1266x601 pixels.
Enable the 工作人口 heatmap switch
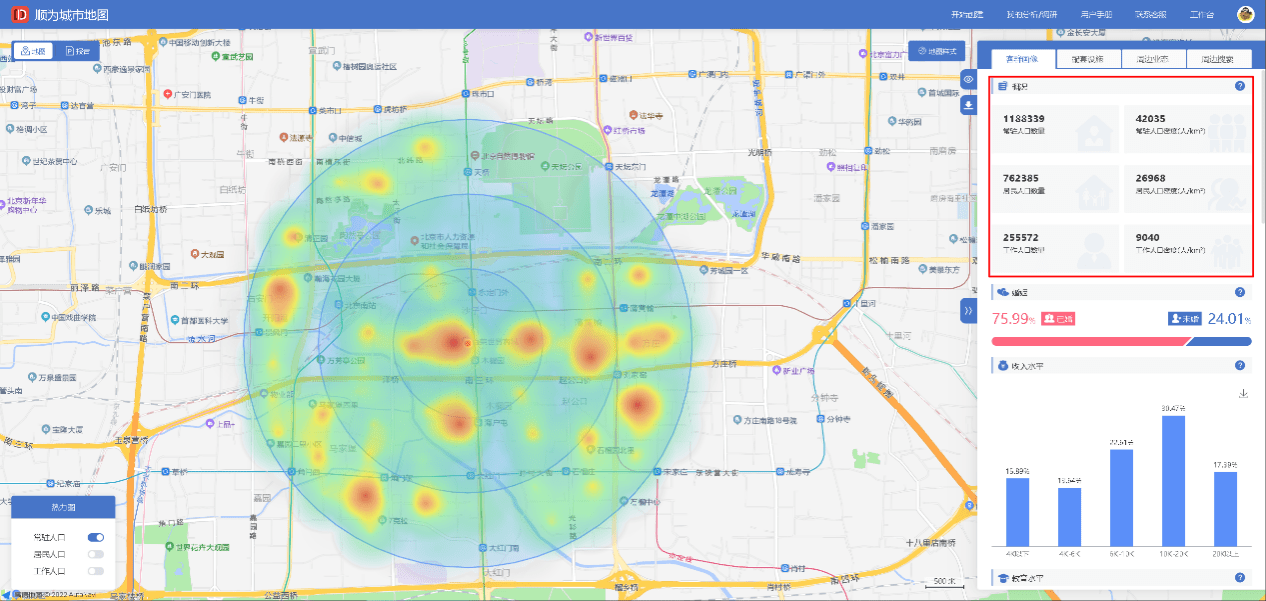point(96,571)
